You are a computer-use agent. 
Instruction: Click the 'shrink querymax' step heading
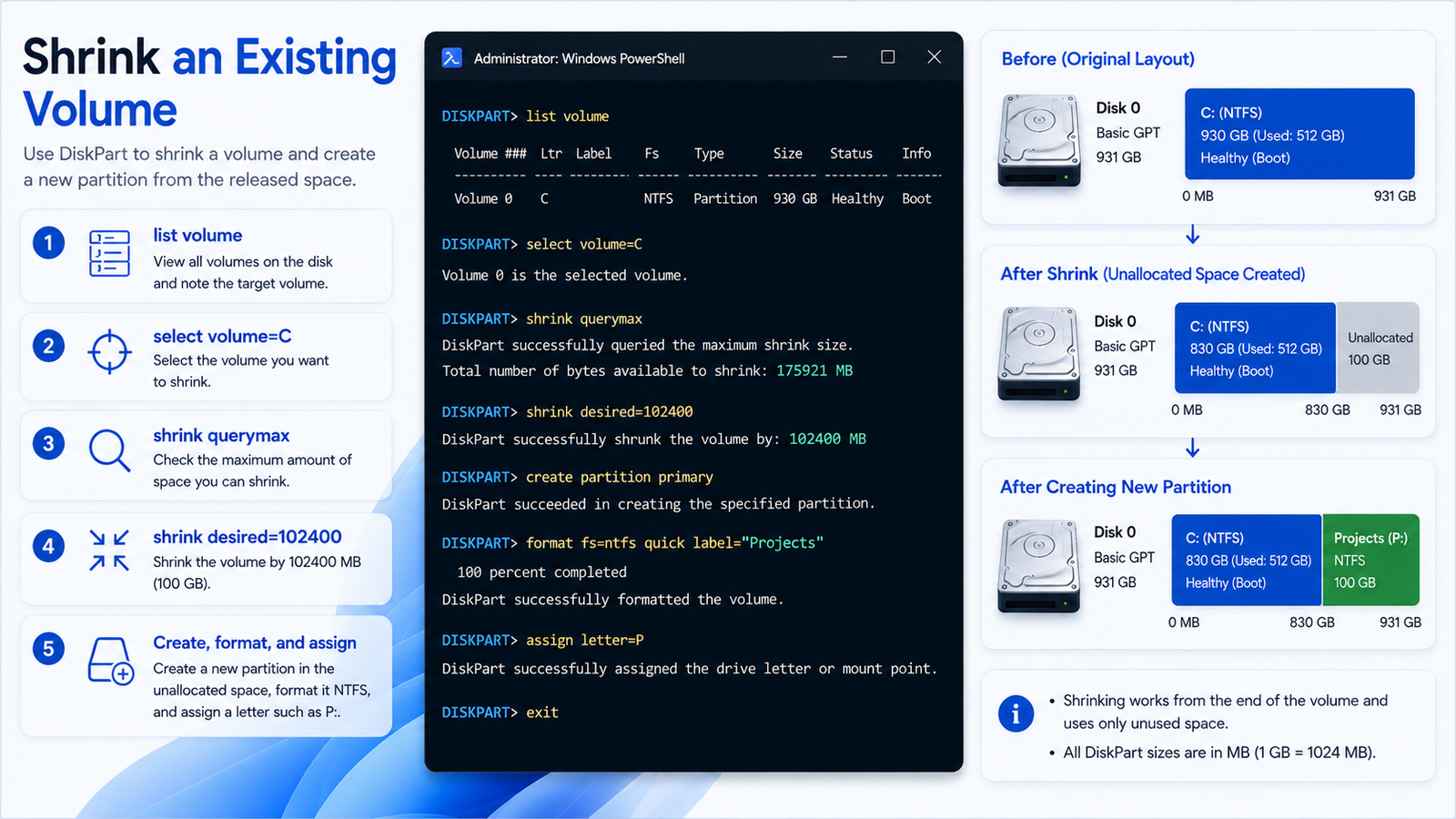221,436
